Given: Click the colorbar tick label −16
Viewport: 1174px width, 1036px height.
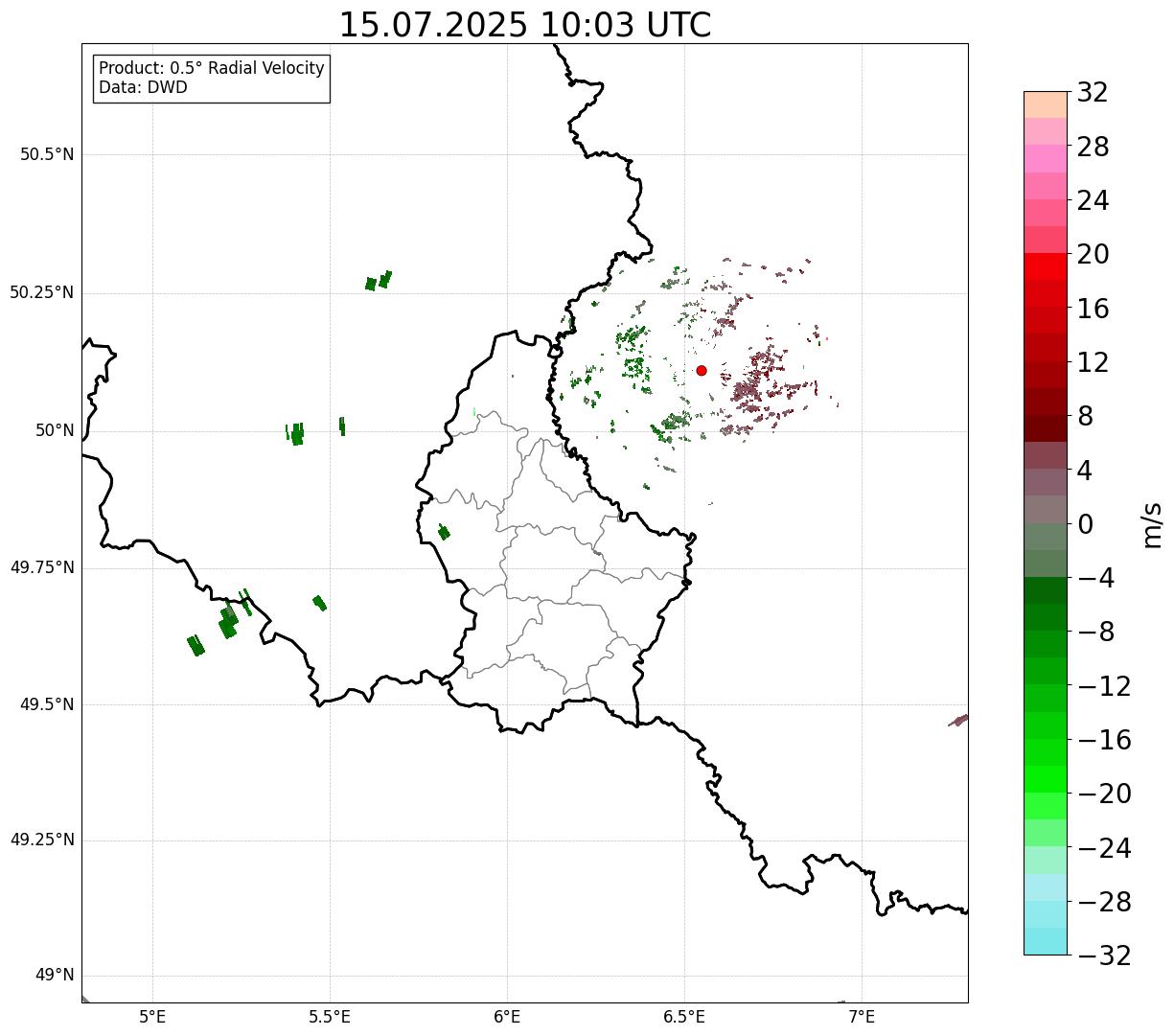Looking at the screenshot, I should pos(1104,741).
